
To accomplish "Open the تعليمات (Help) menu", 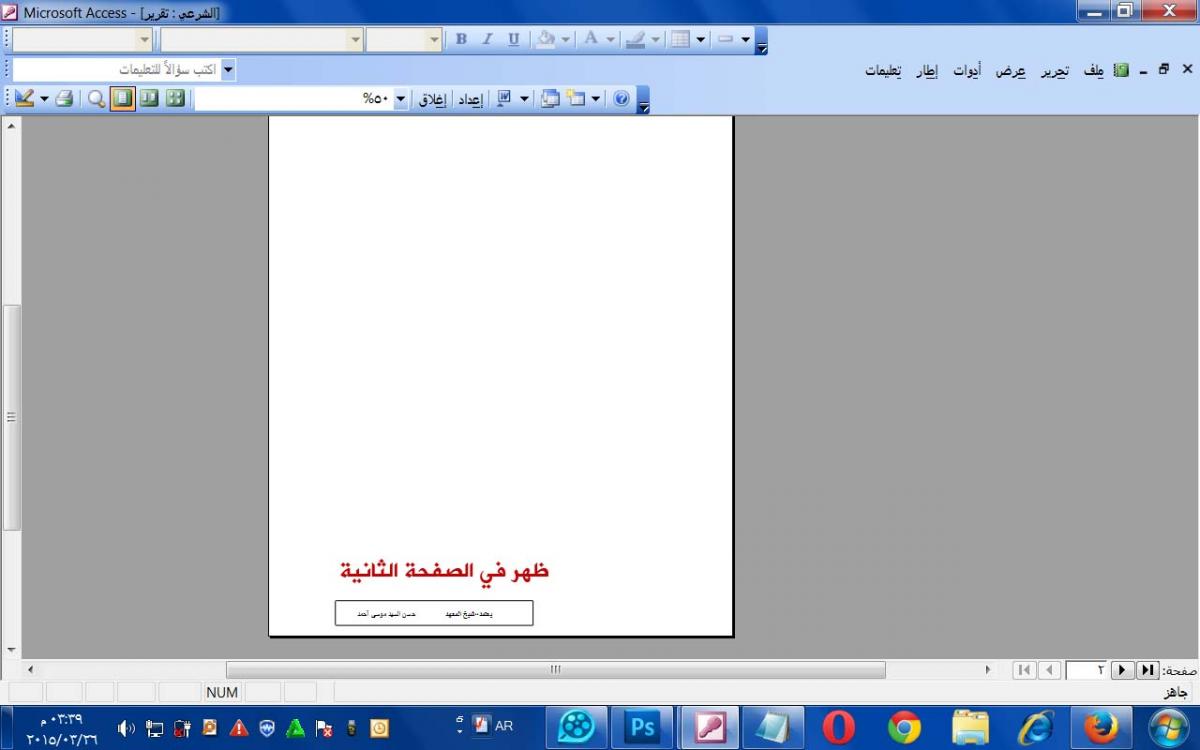I will (x=883, y=70).
